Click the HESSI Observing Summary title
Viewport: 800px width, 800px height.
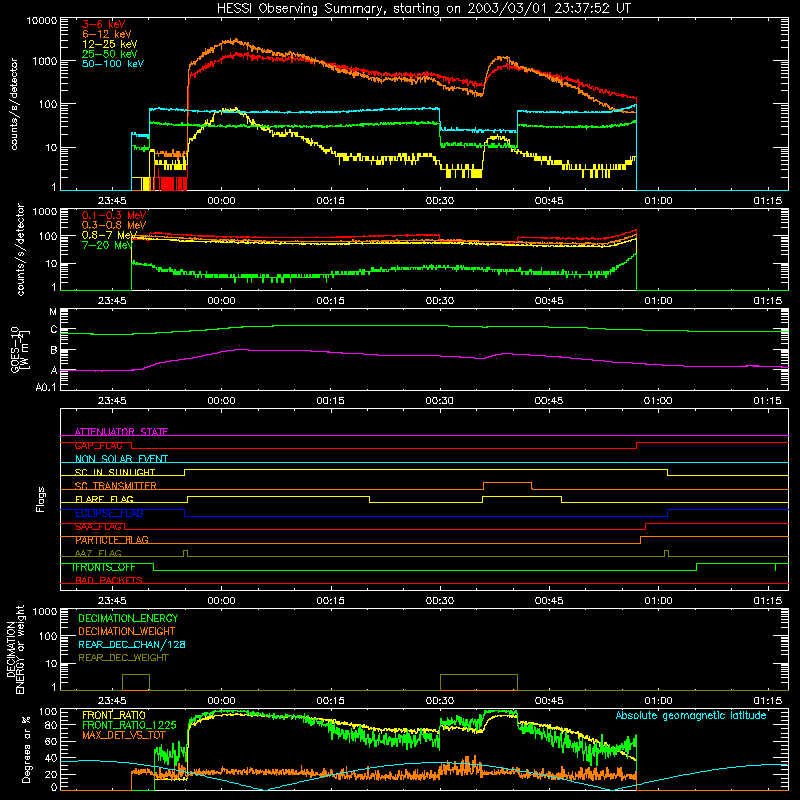click(x=423, y=9)
